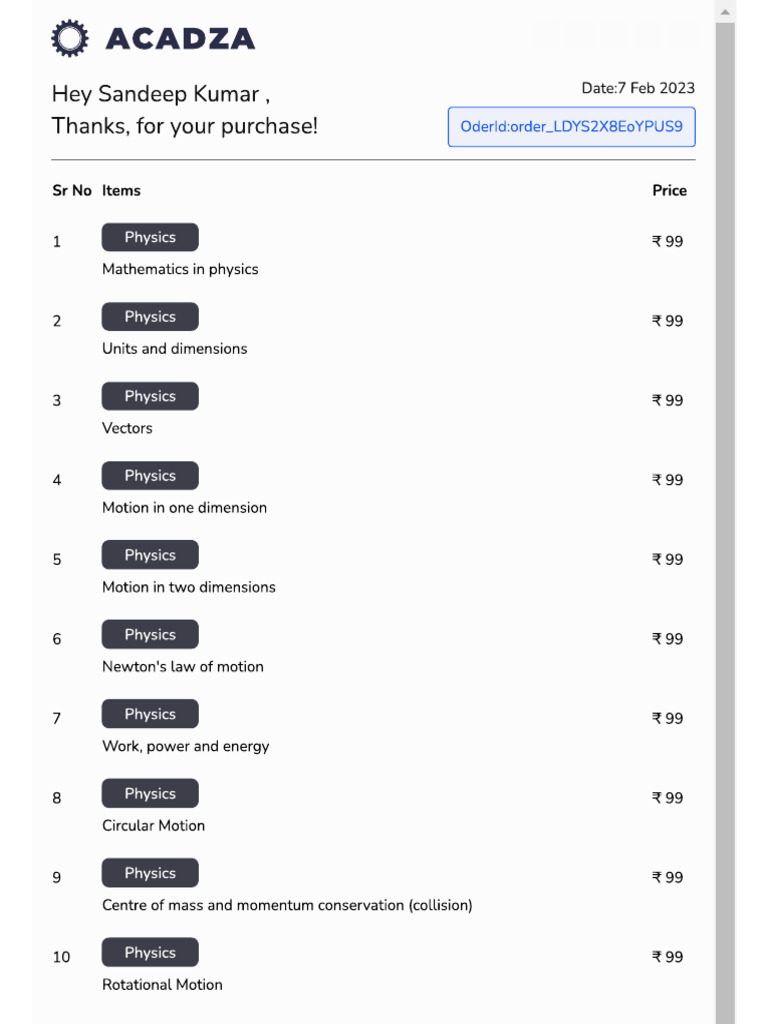Viewport: 768px width, 1024px height.
Task: Select Physics tag for Motion in one dimension
Action: [150, 476]
